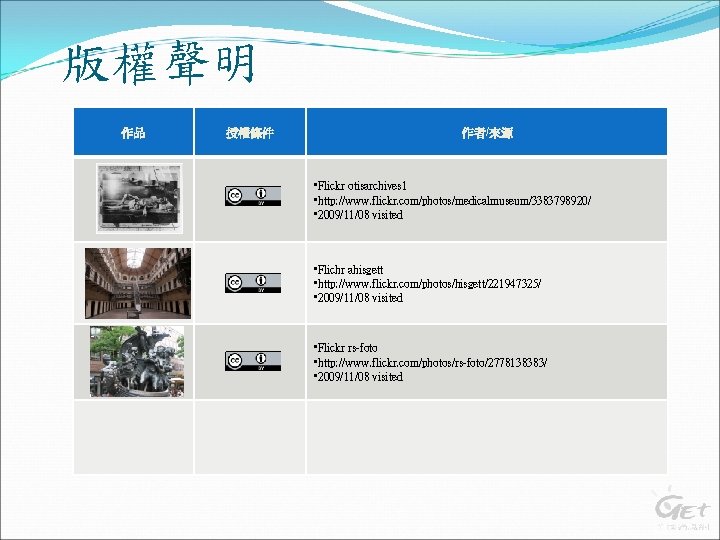Open the rs-foto Flickr photo URL

(x=432, y=363)
